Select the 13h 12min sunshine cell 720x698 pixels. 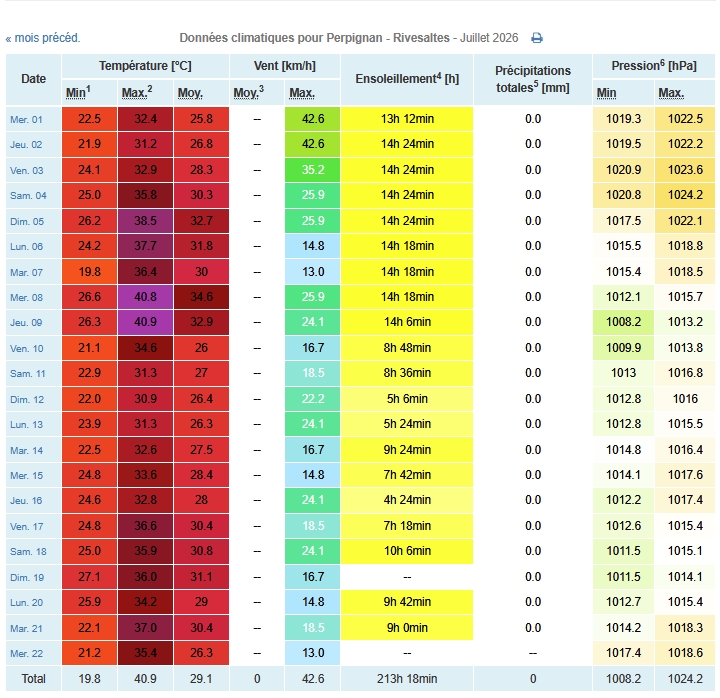[x=407, y=119]
